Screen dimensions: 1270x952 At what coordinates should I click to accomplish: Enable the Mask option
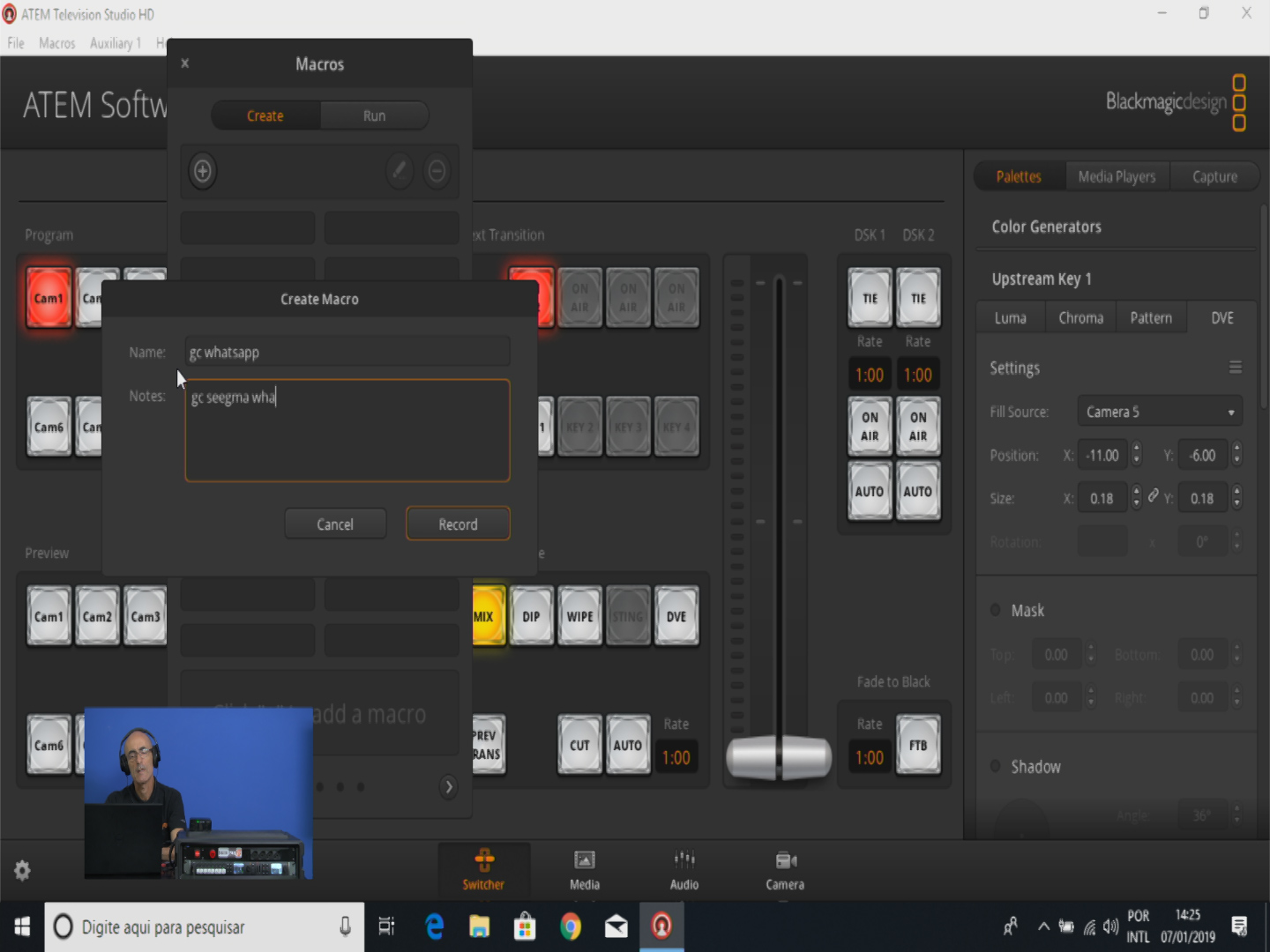point(996,610)
